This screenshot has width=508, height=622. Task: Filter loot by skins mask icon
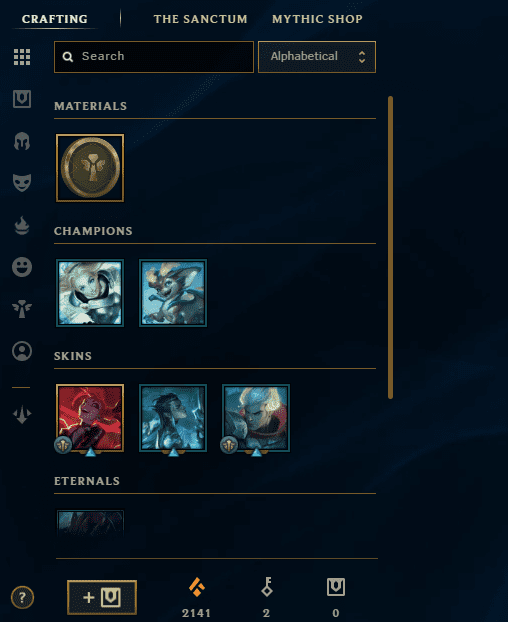pyautogui.click(x=22, y=183)
